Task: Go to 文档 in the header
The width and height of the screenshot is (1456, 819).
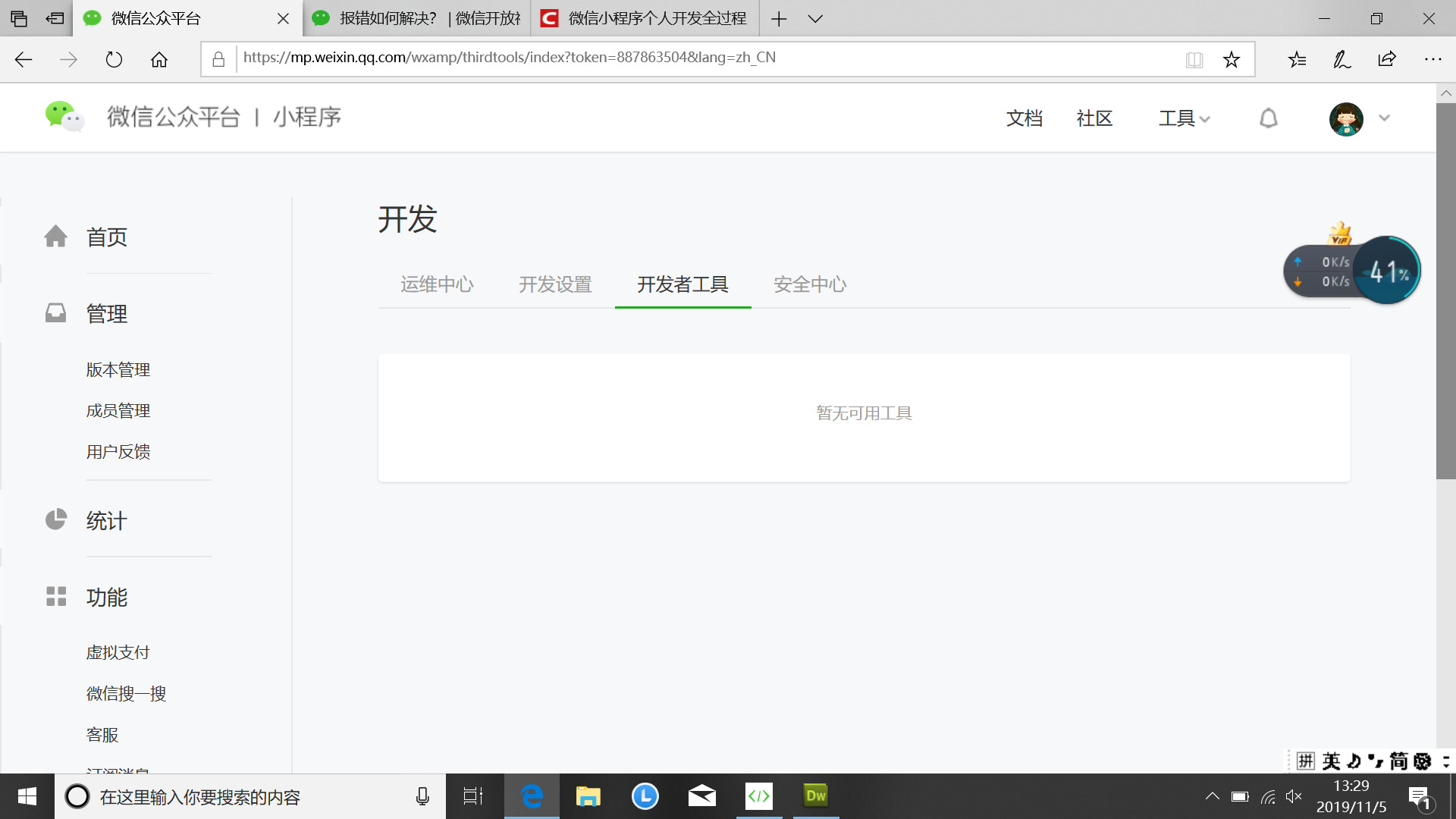Action: (1025, 118)
